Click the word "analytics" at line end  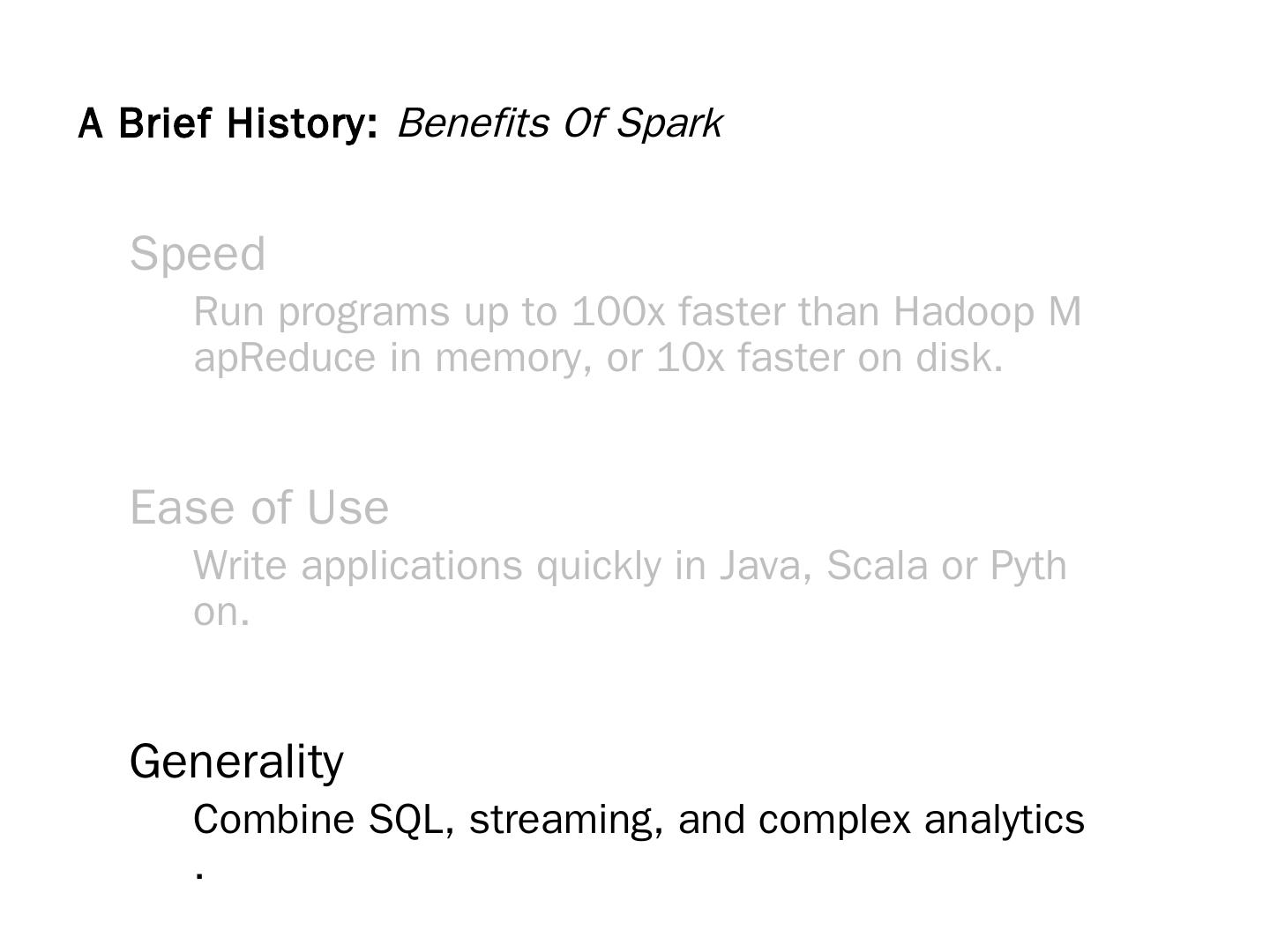click(x=1004, y=820)
